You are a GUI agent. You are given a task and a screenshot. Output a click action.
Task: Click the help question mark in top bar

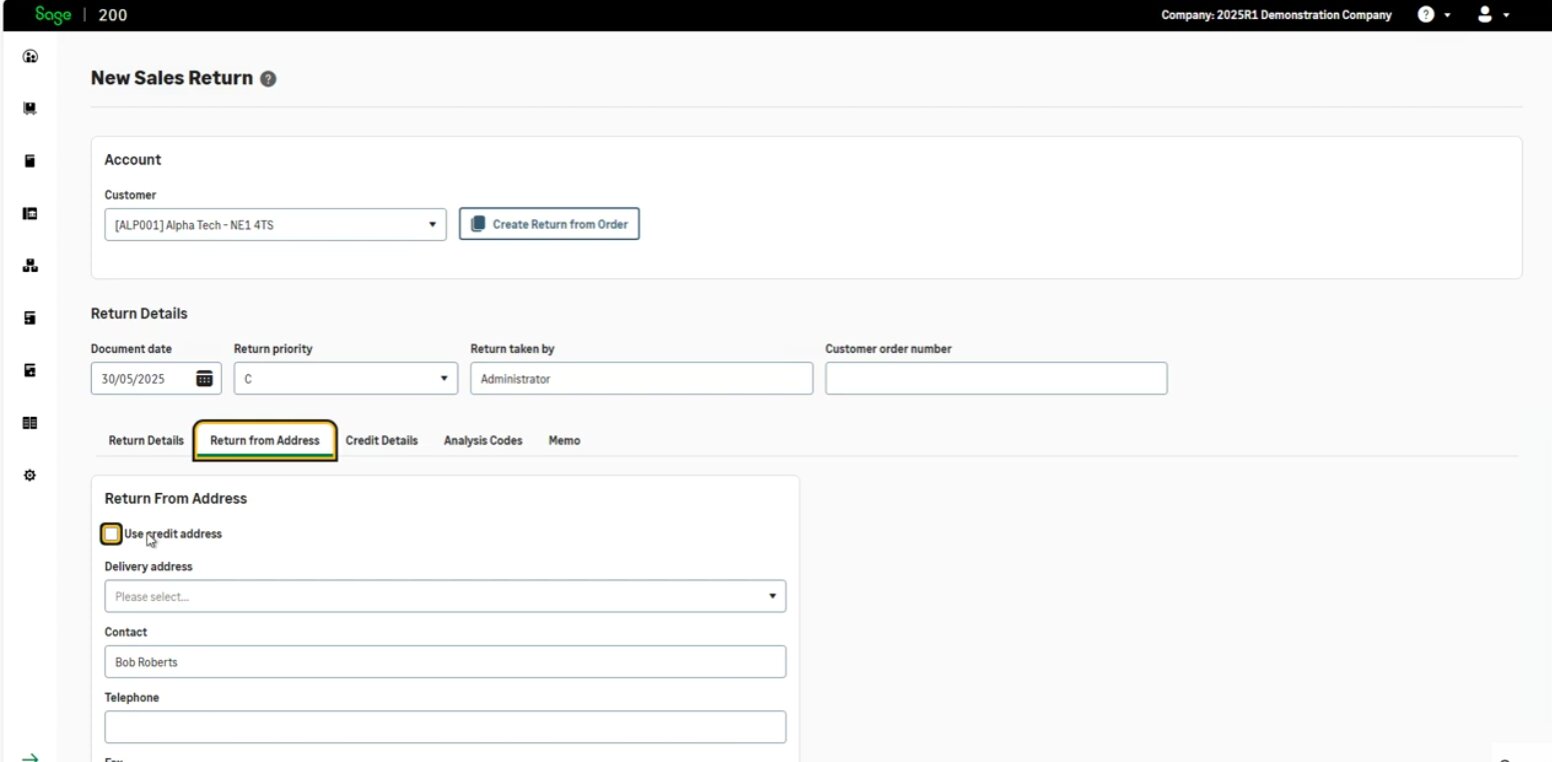tap(1426, 15)
